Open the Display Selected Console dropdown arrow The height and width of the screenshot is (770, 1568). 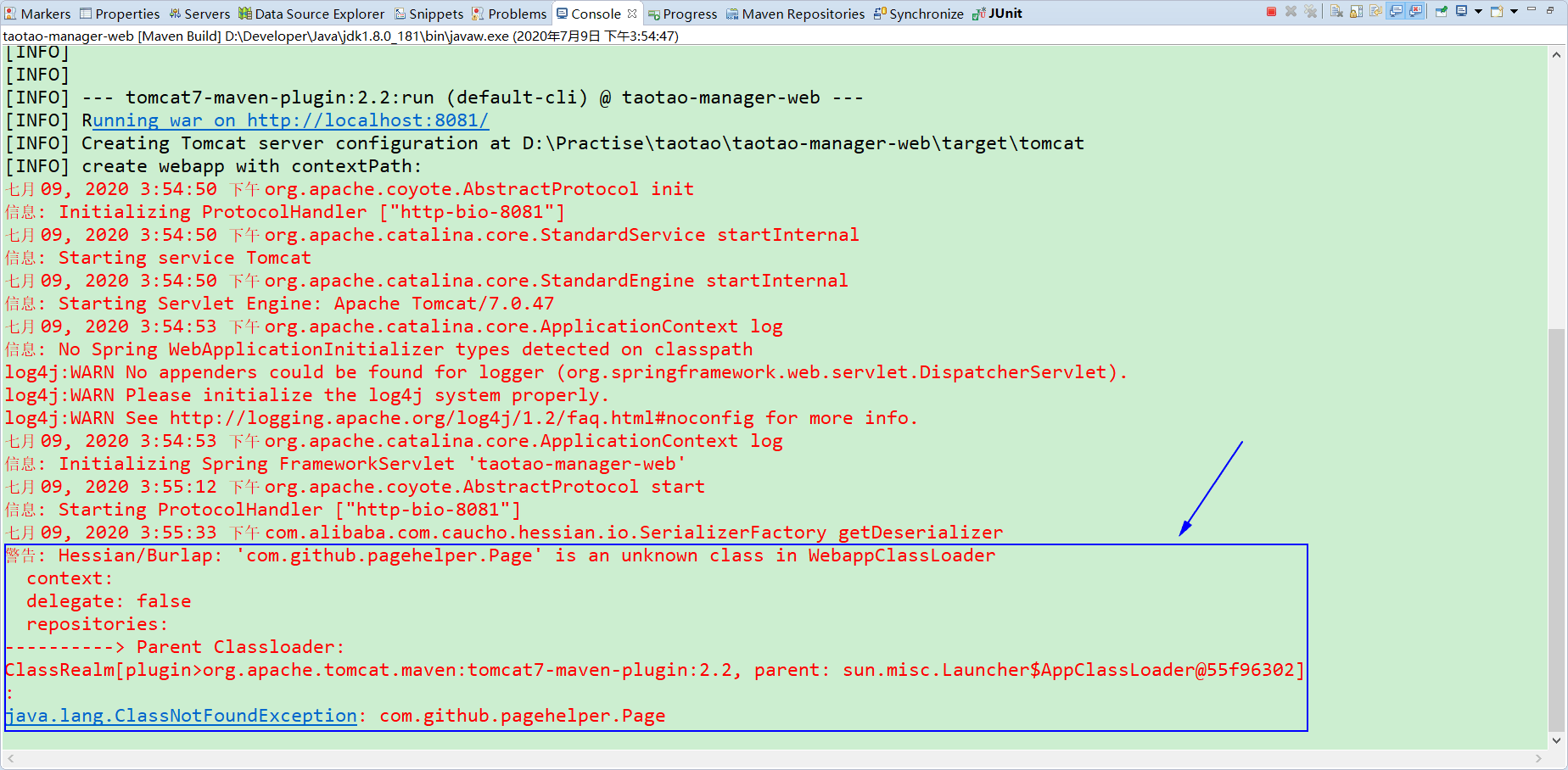(1478, 12)
